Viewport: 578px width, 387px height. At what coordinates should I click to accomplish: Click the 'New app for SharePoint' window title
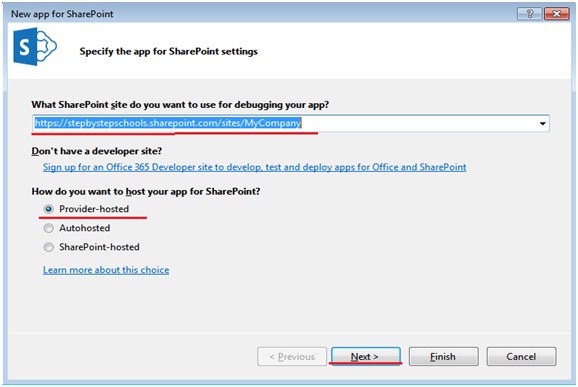tap(62, 14)
